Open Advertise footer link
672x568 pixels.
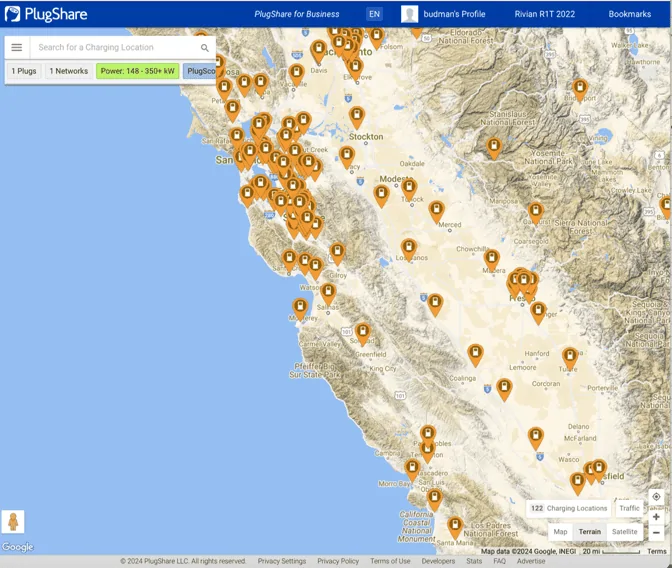coord(531,561)
